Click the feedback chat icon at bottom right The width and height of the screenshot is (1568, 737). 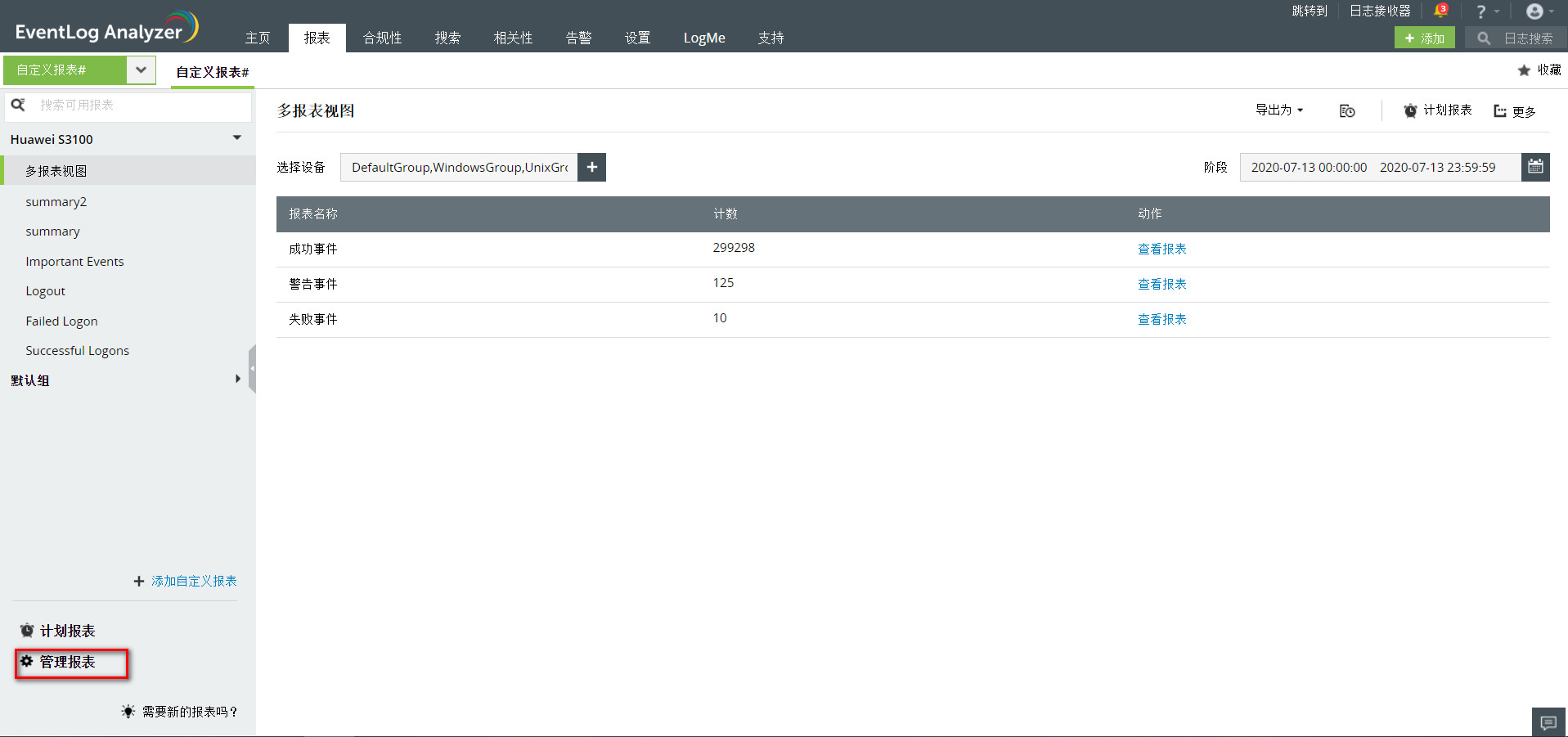click(x=1548, y=722)
